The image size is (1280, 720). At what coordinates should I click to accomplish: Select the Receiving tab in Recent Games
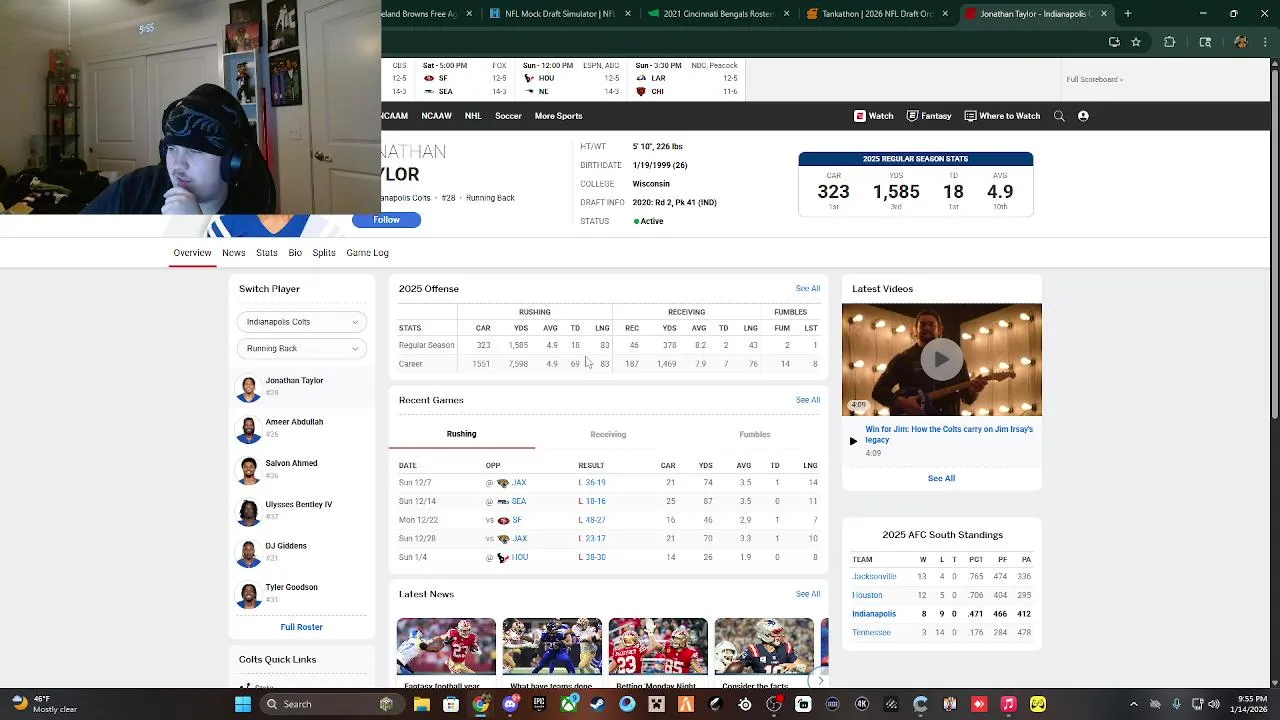click(608, 434)
